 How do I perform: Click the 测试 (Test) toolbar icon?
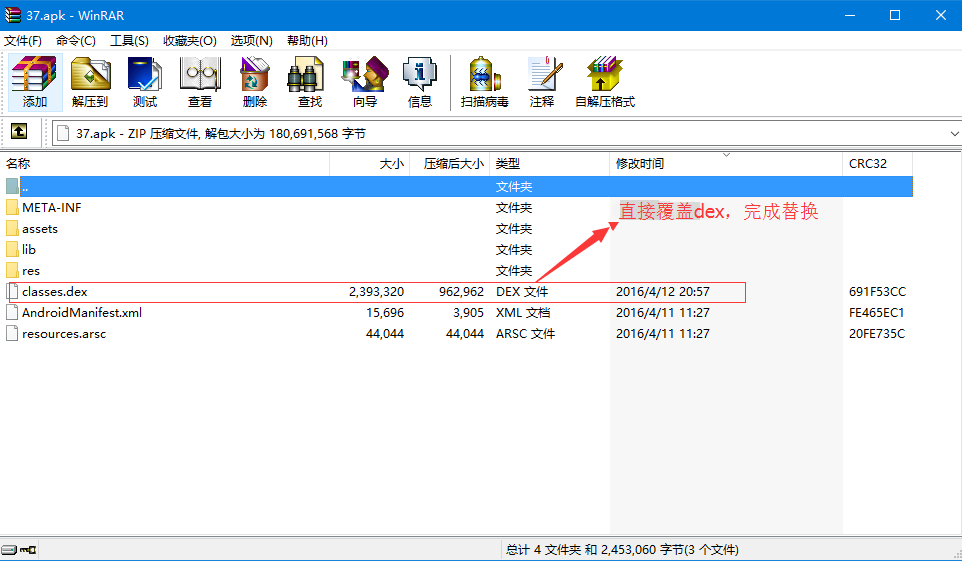tap(145, 82)
